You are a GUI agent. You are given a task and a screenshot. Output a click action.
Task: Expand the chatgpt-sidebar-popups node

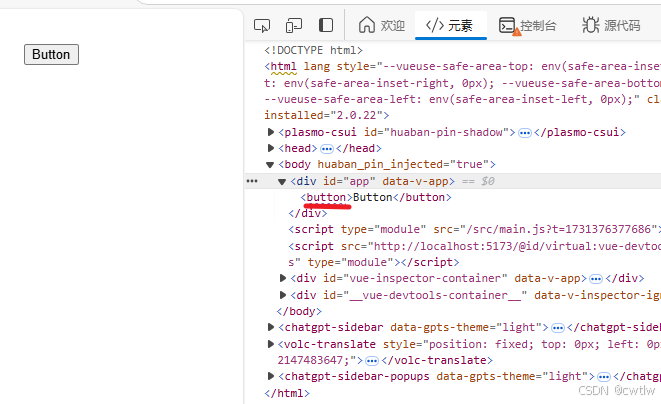coord(271,376)
